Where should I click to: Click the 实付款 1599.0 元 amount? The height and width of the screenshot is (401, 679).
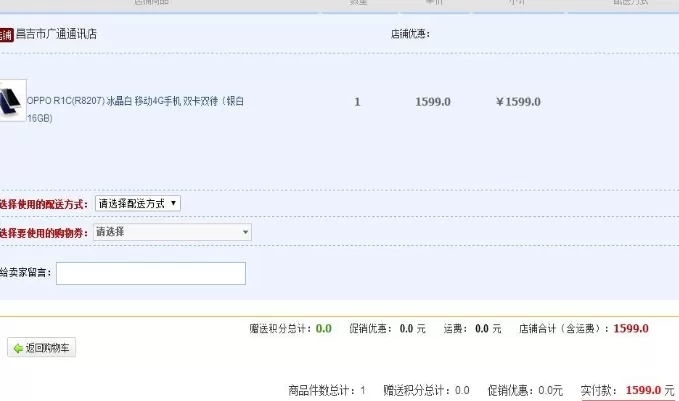click(628, 390)
